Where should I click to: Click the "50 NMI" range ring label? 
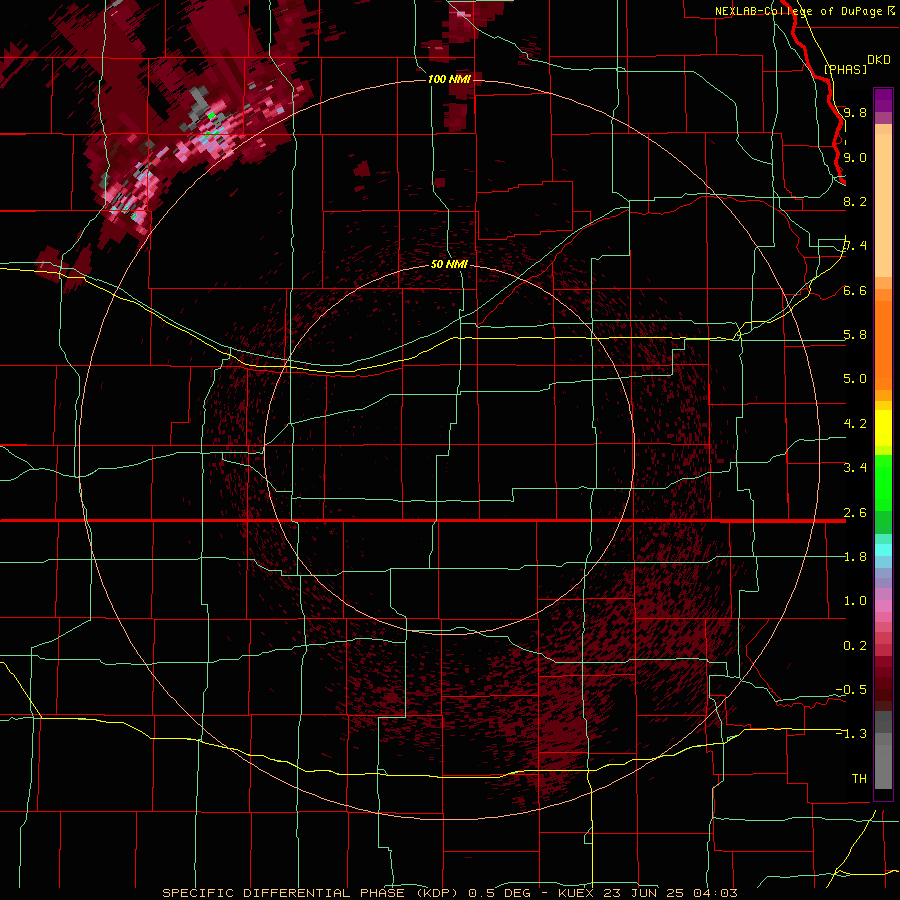(x=449, y=264)
